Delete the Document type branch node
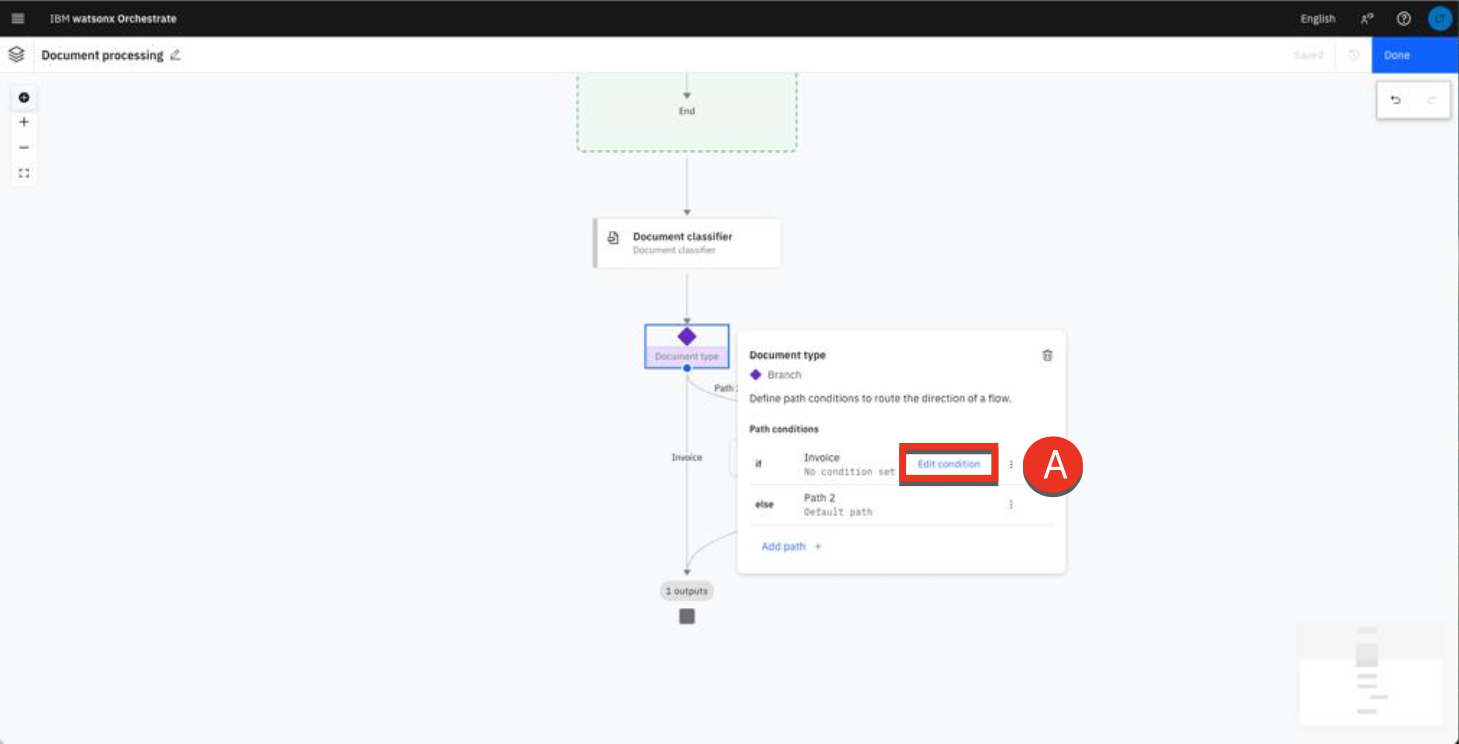Image resolution: width=1459 pixels, height=744 pixels. (1047, 355)
